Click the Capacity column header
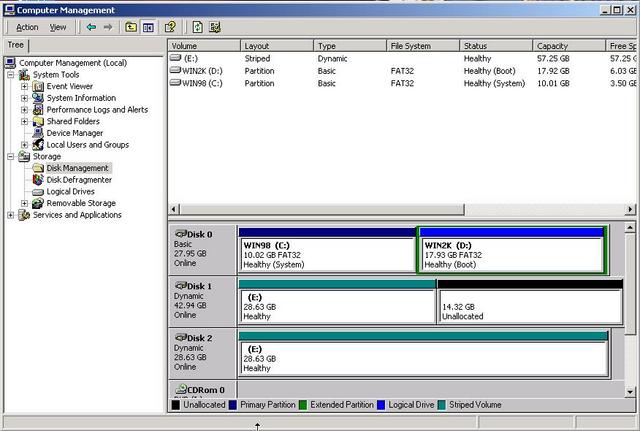This screenshot has width=640, height=431. [570, 46]
